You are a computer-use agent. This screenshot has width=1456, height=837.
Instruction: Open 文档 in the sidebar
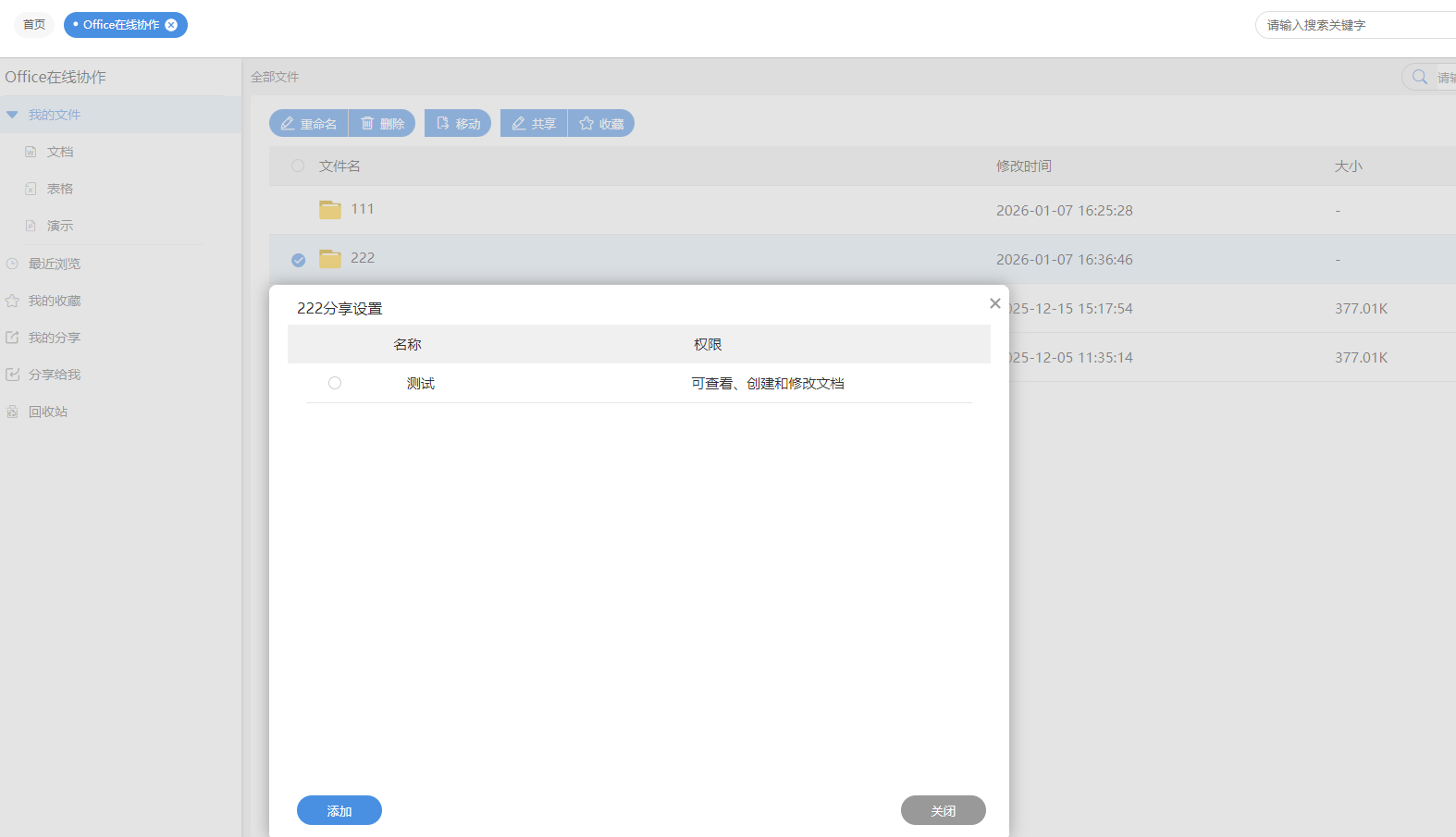(x=60, y=152)
